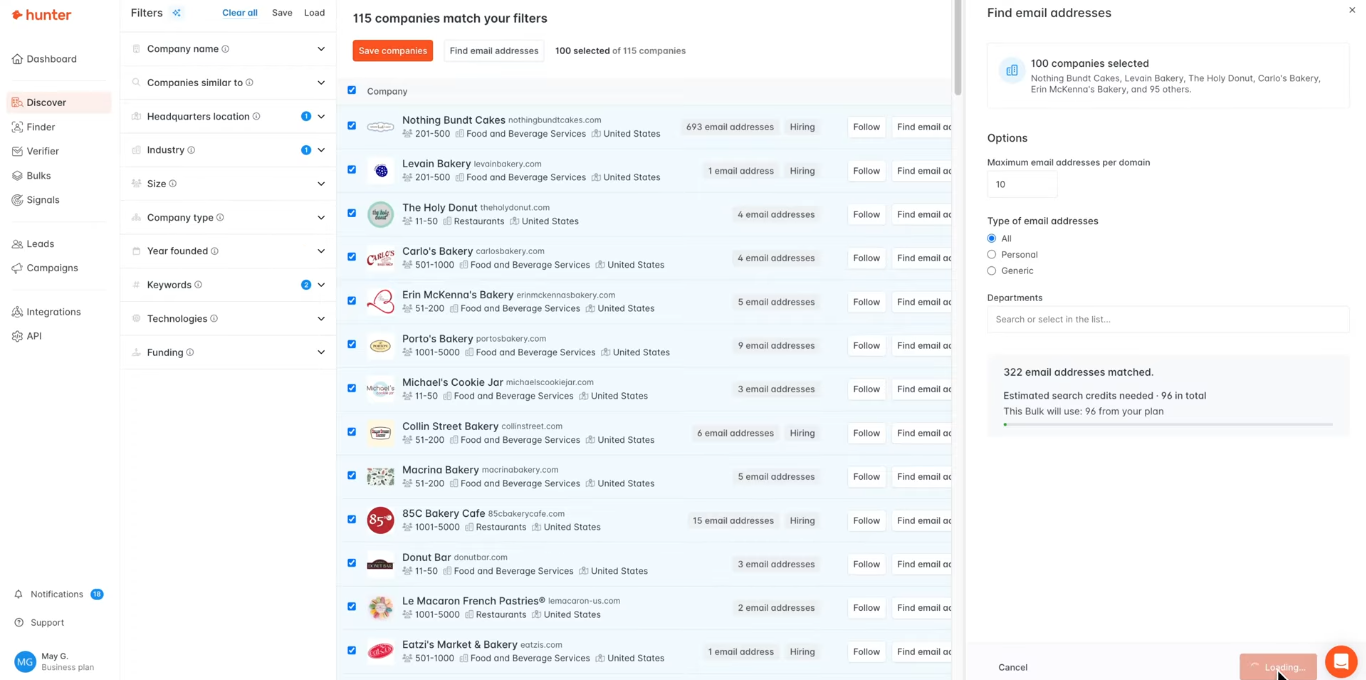
Task: Click the Support help icon
Action: [18, 623]
